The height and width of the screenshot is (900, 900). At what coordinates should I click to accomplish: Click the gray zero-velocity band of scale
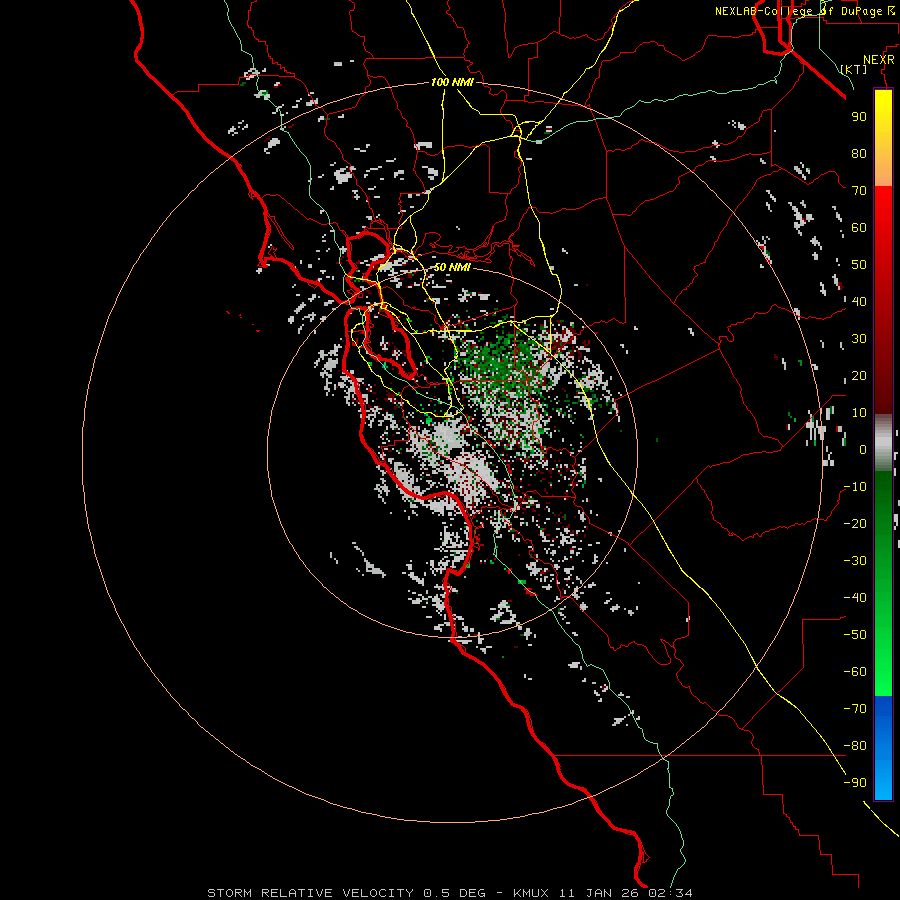tap(883, 443)
